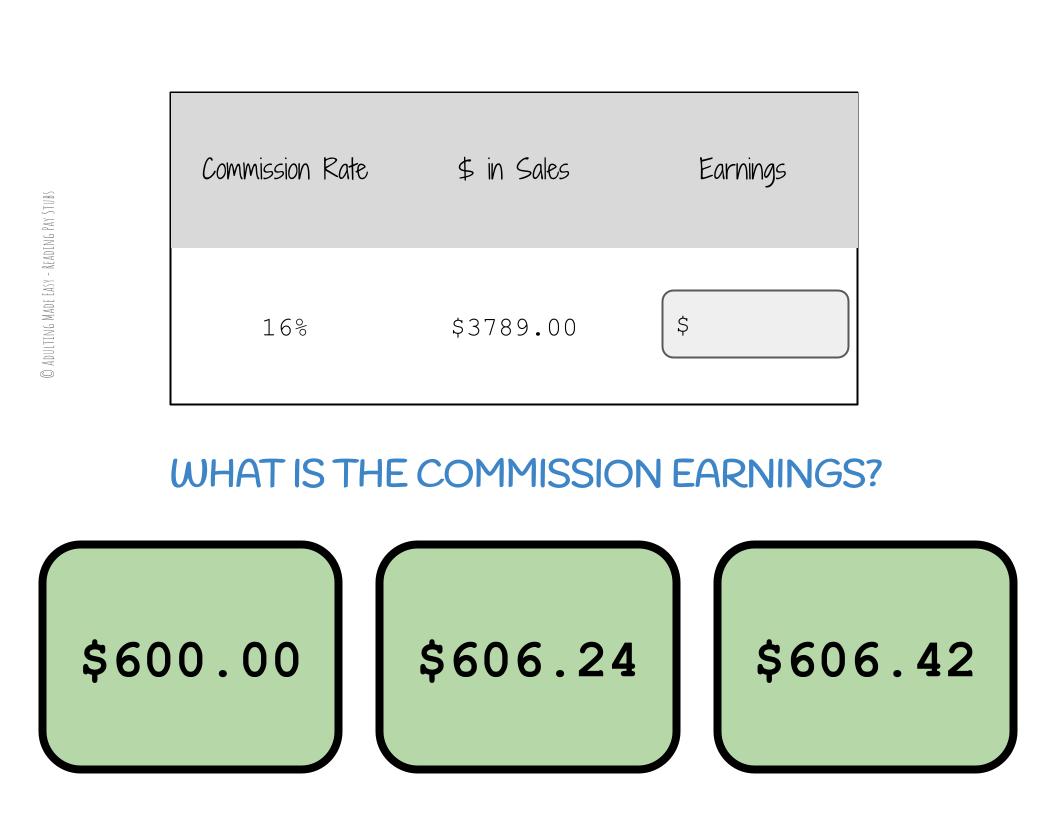Click the 16% commission rate value
The width and height of the screenshot is (1056, 816).
point(284,327)
